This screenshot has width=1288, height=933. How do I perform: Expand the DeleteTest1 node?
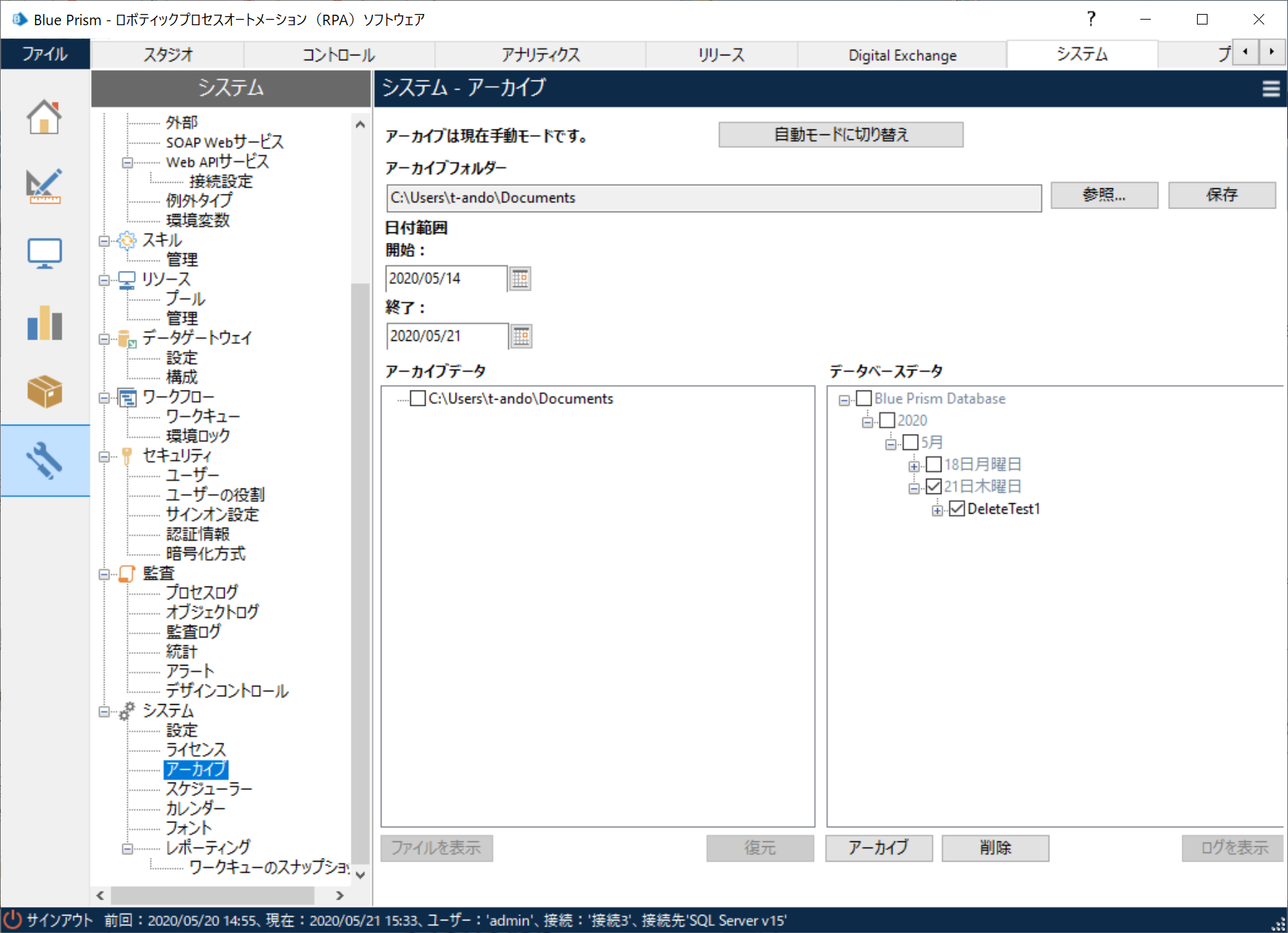click(937, 509)
